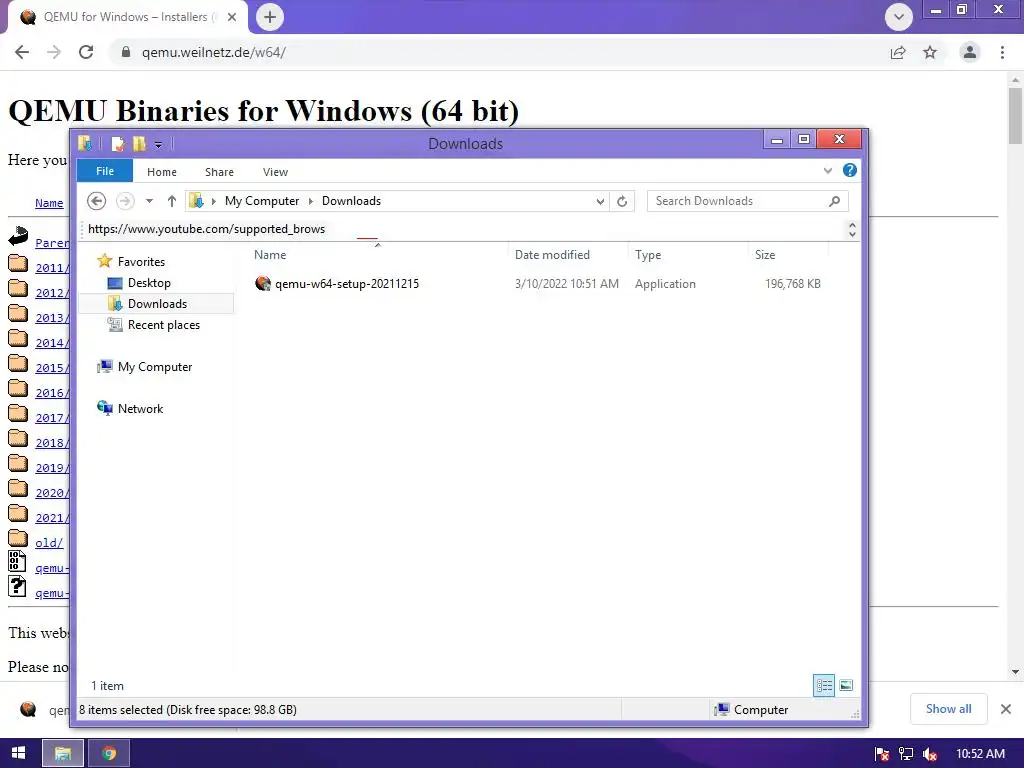Click the Name column link on the webpage

49,203
